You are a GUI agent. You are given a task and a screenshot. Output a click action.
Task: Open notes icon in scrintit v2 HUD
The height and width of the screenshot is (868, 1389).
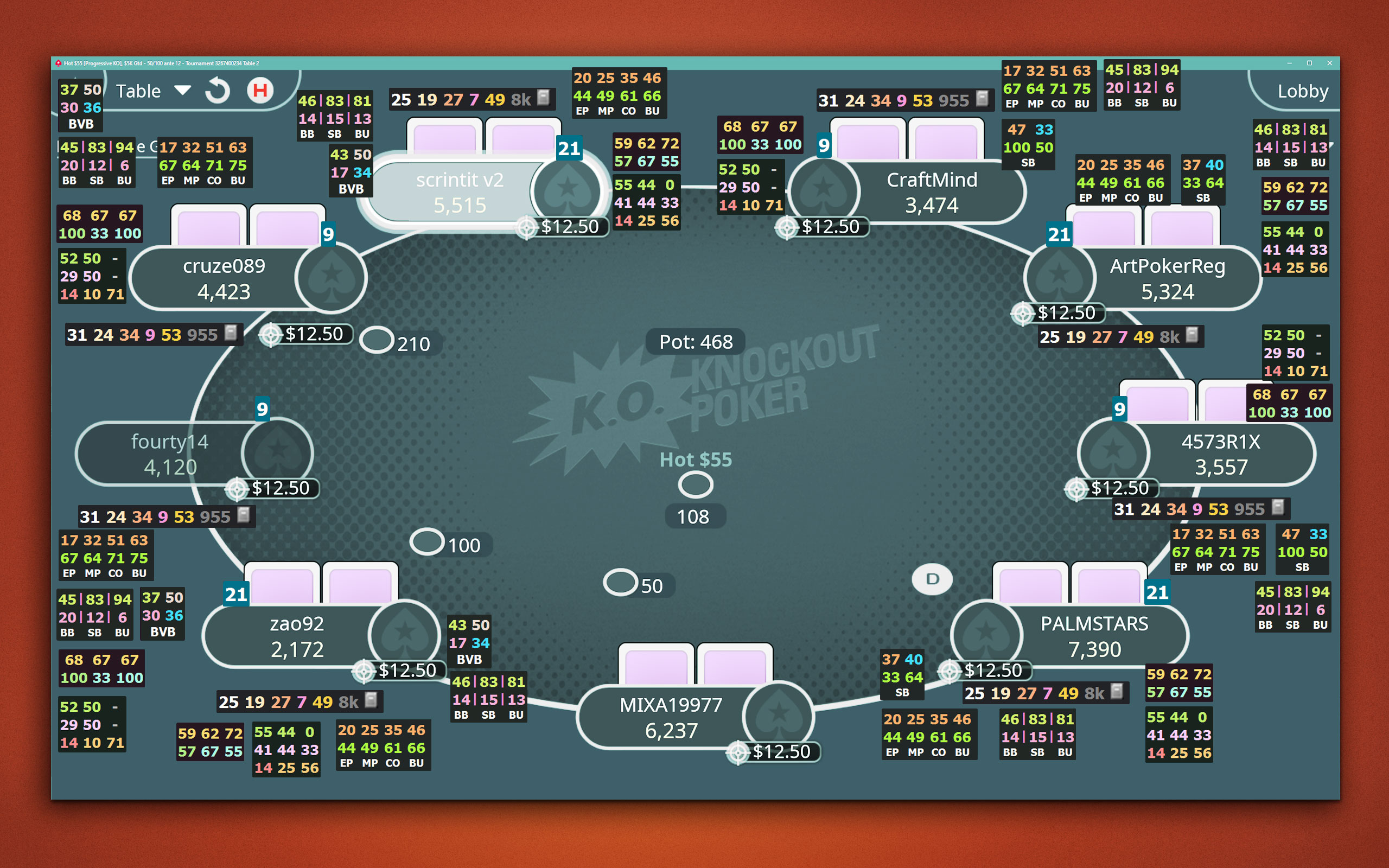click(x=544, y=98)
